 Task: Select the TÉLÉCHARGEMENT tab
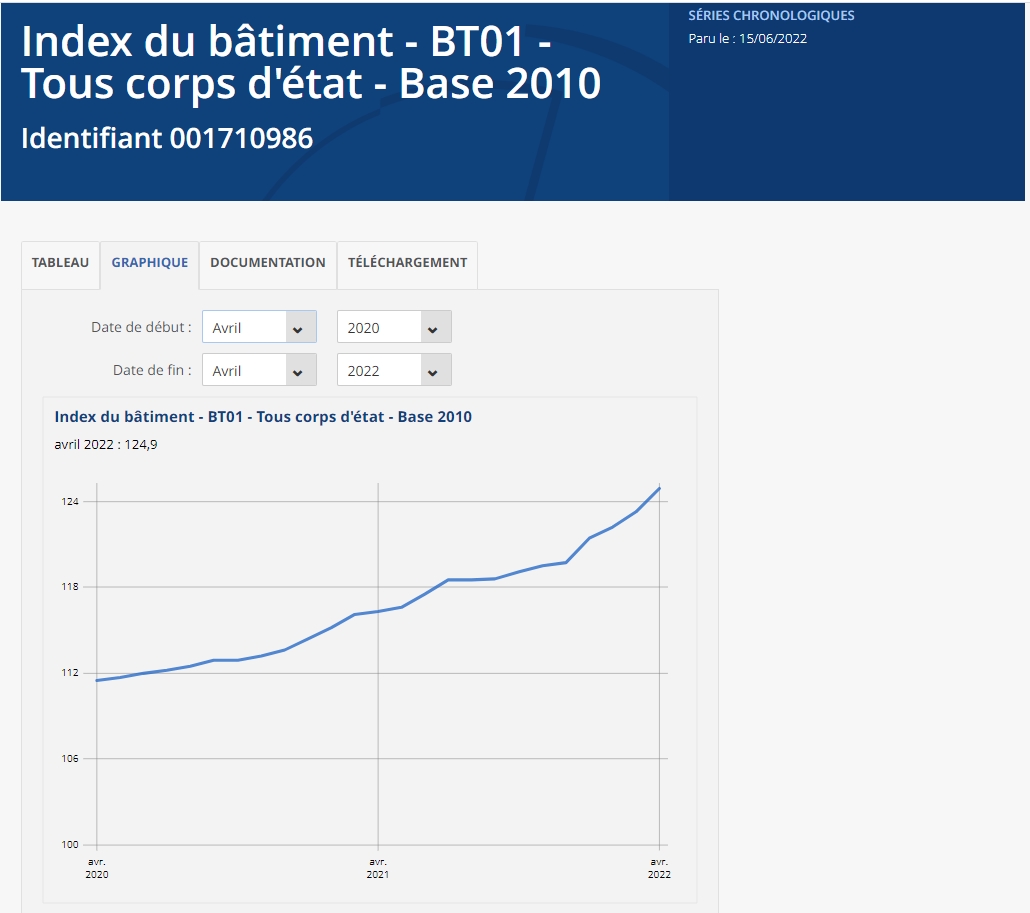pyautogui.click(x=406, y=263)
